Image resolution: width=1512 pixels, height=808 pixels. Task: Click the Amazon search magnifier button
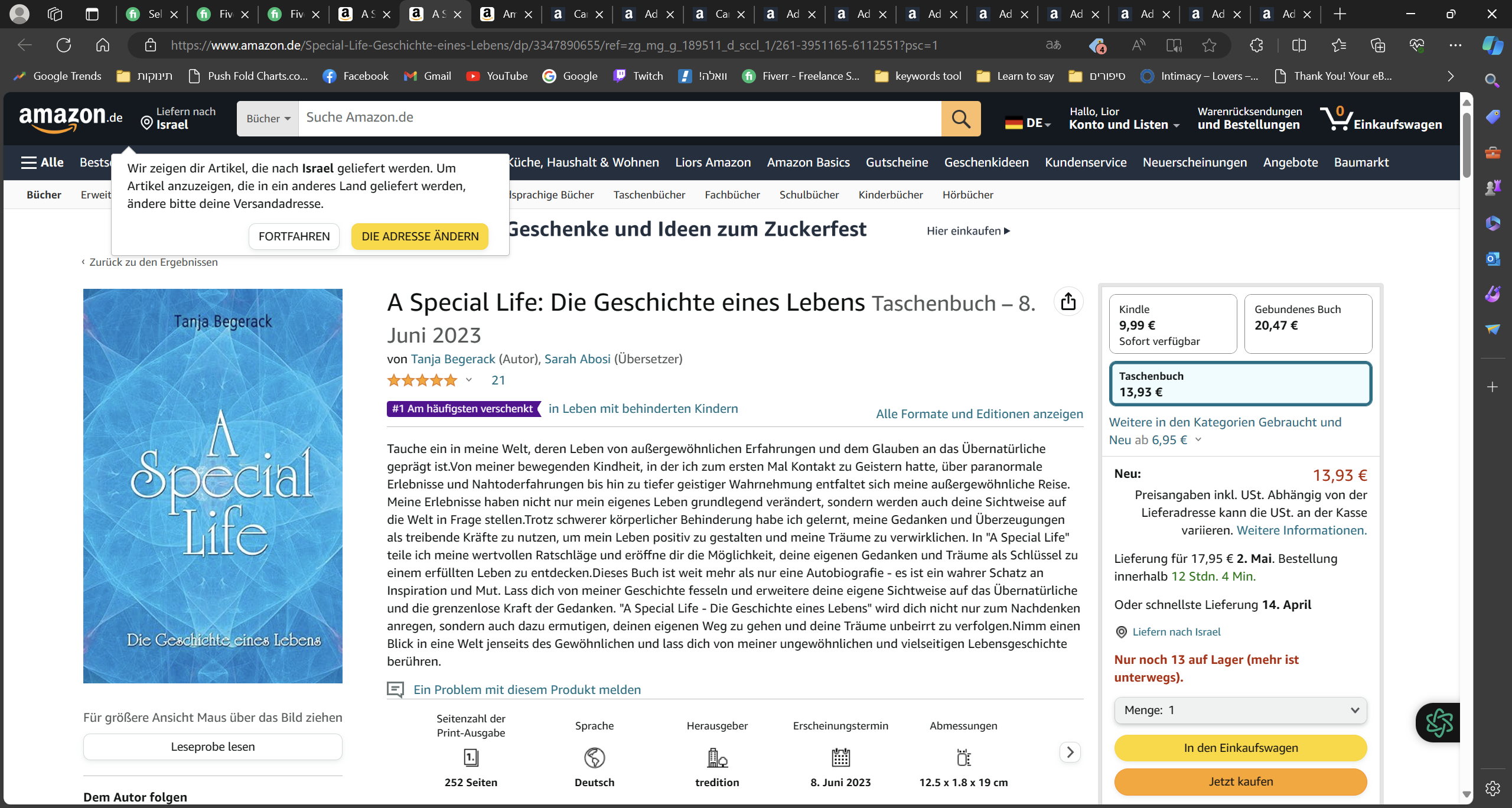pos(961,119)
